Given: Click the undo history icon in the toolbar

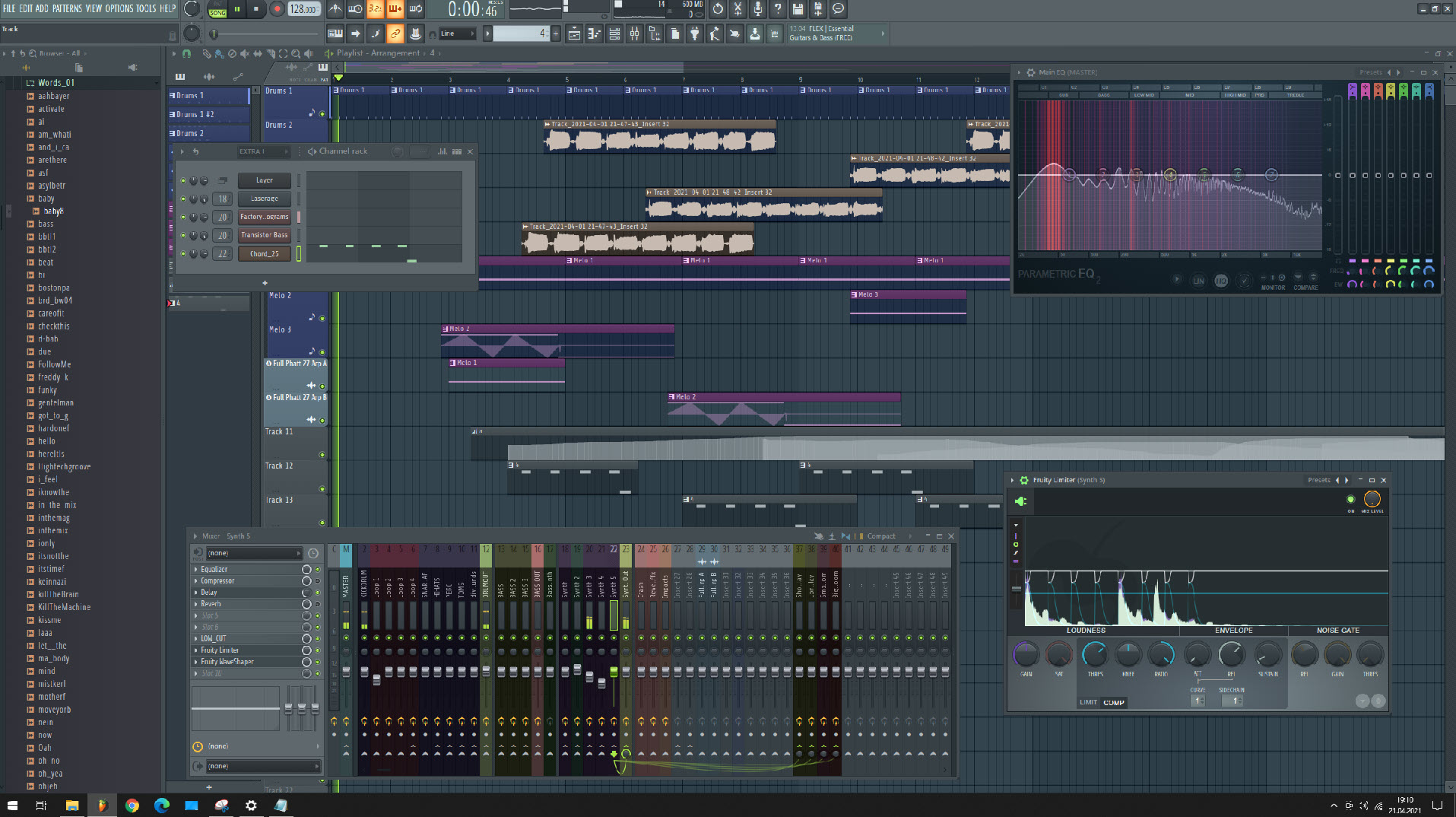Looking at the screenshot, I should (x=718, y=9).
